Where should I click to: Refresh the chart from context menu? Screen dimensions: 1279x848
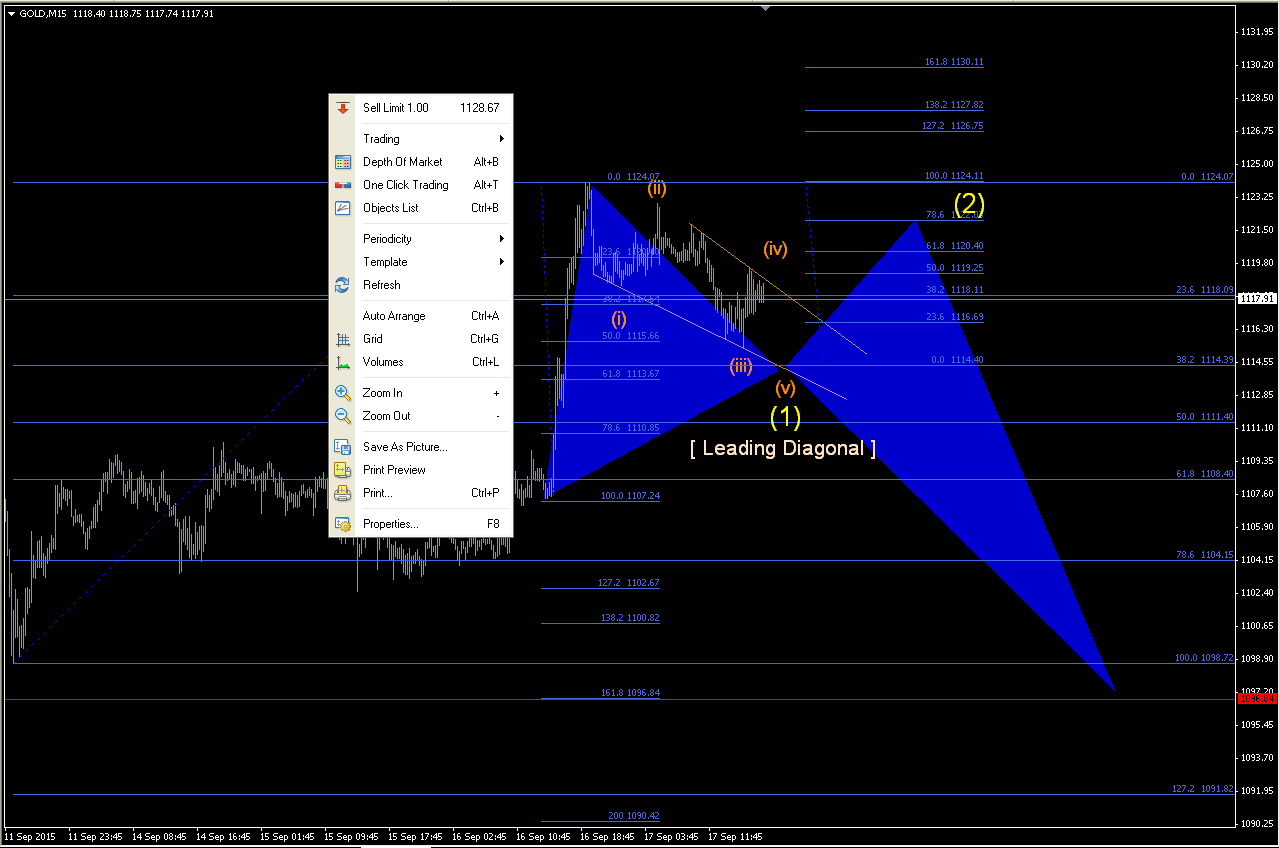point(420,285)
